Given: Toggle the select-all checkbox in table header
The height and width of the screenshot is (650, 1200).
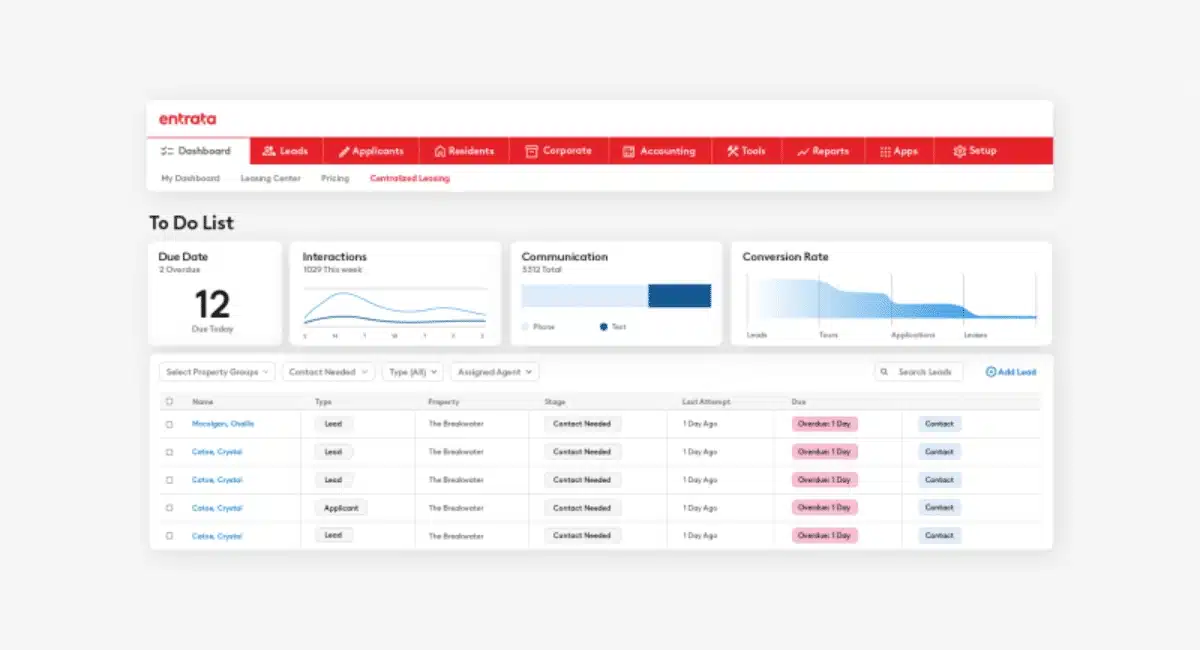Looking at the screenshot, I should click(x=169, y=402).
